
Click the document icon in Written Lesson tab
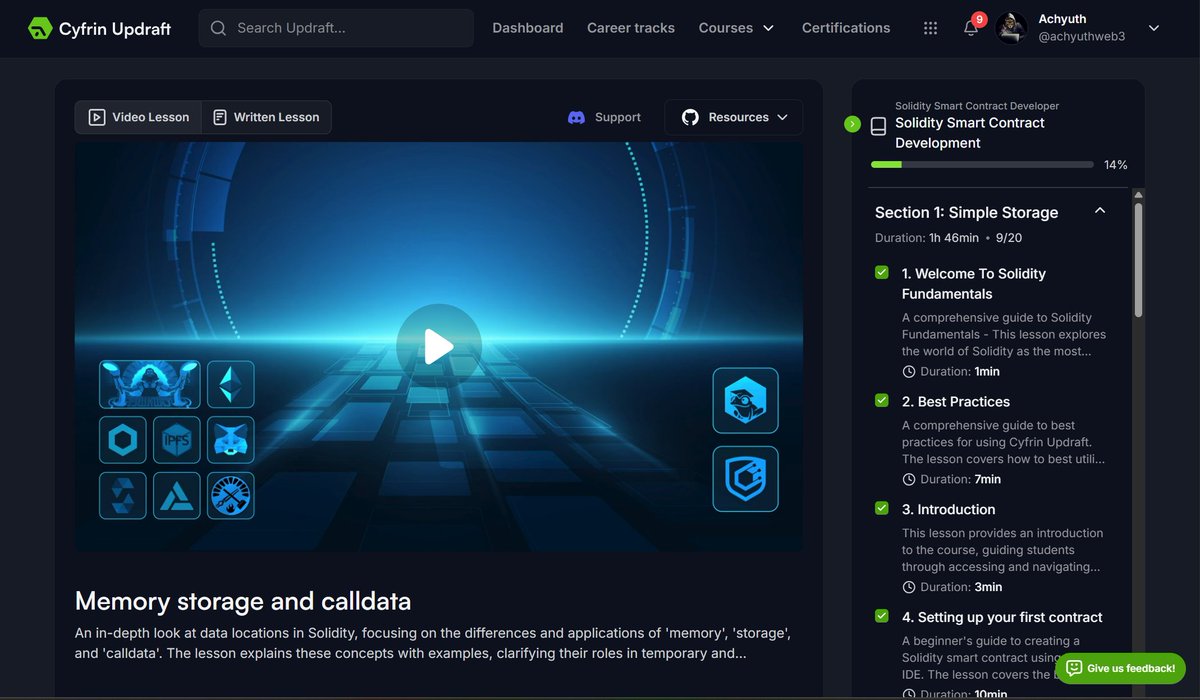click(x=220, y=117)
